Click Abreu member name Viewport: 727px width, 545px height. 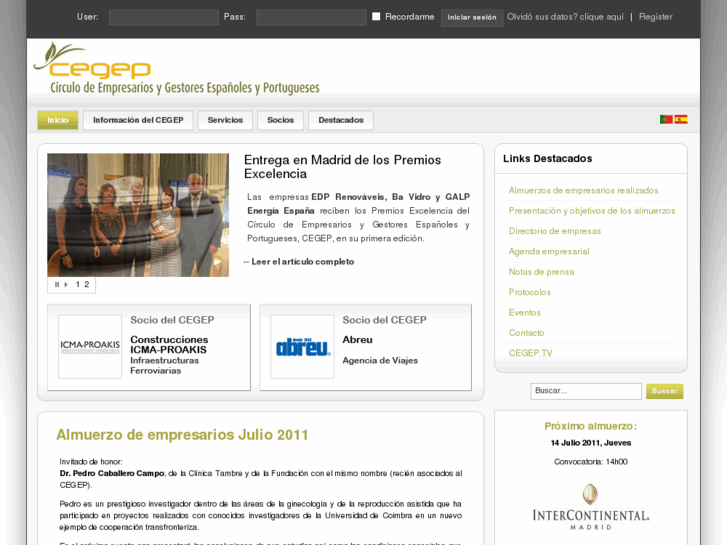357,340
